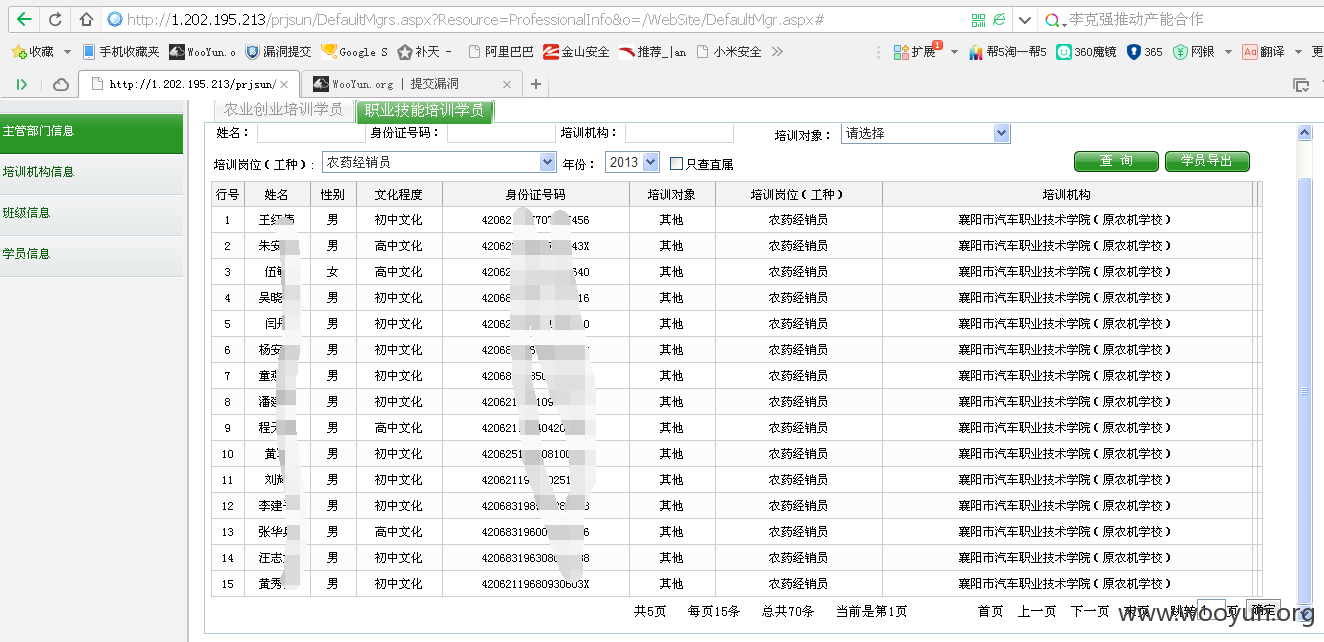Viewport: 1324px width, 642px height.
Task: Click the browser back arrow
Action: [x=24, y=19]
